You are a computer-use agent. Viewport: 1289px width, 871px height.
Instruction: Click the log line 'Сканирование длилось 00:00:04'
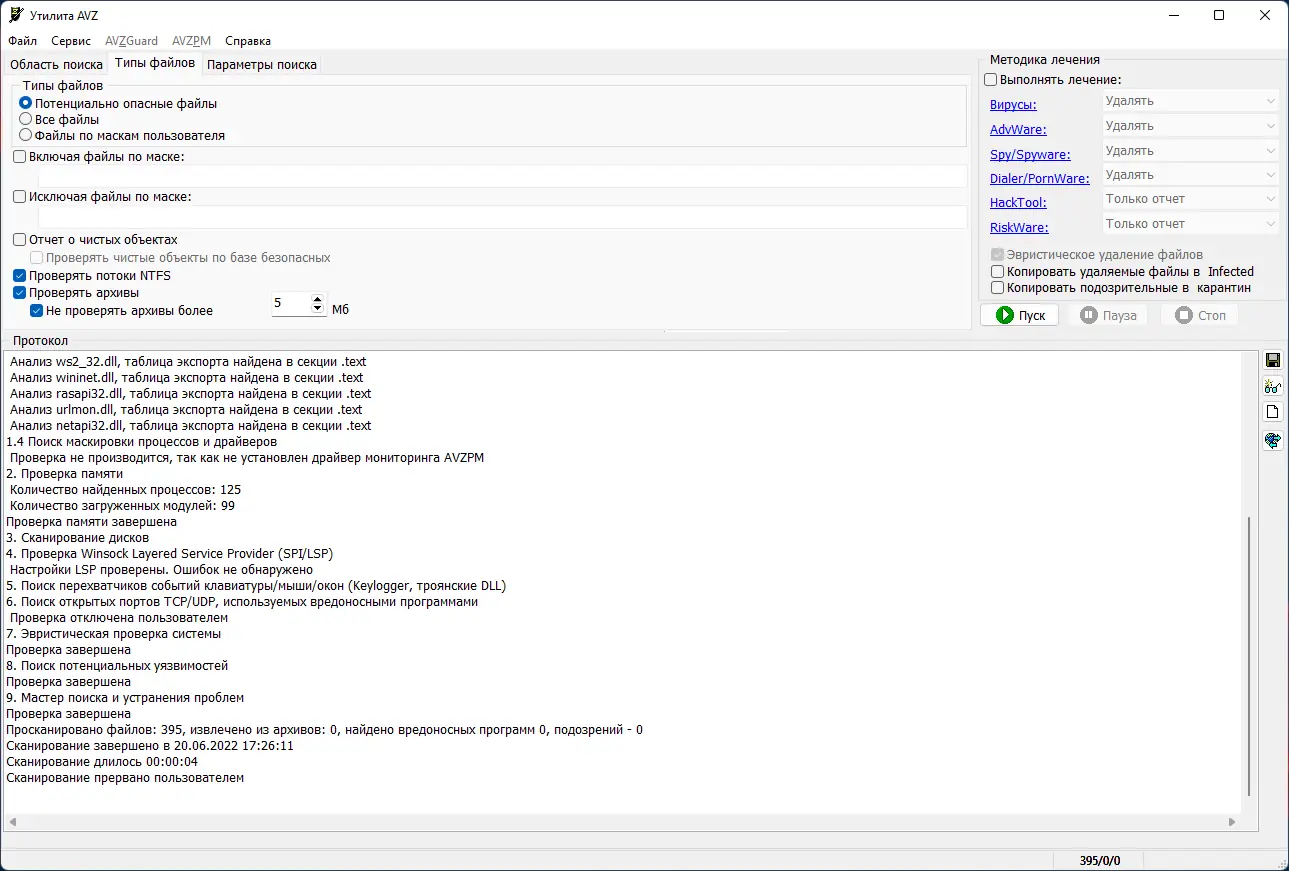click(102, 762)
